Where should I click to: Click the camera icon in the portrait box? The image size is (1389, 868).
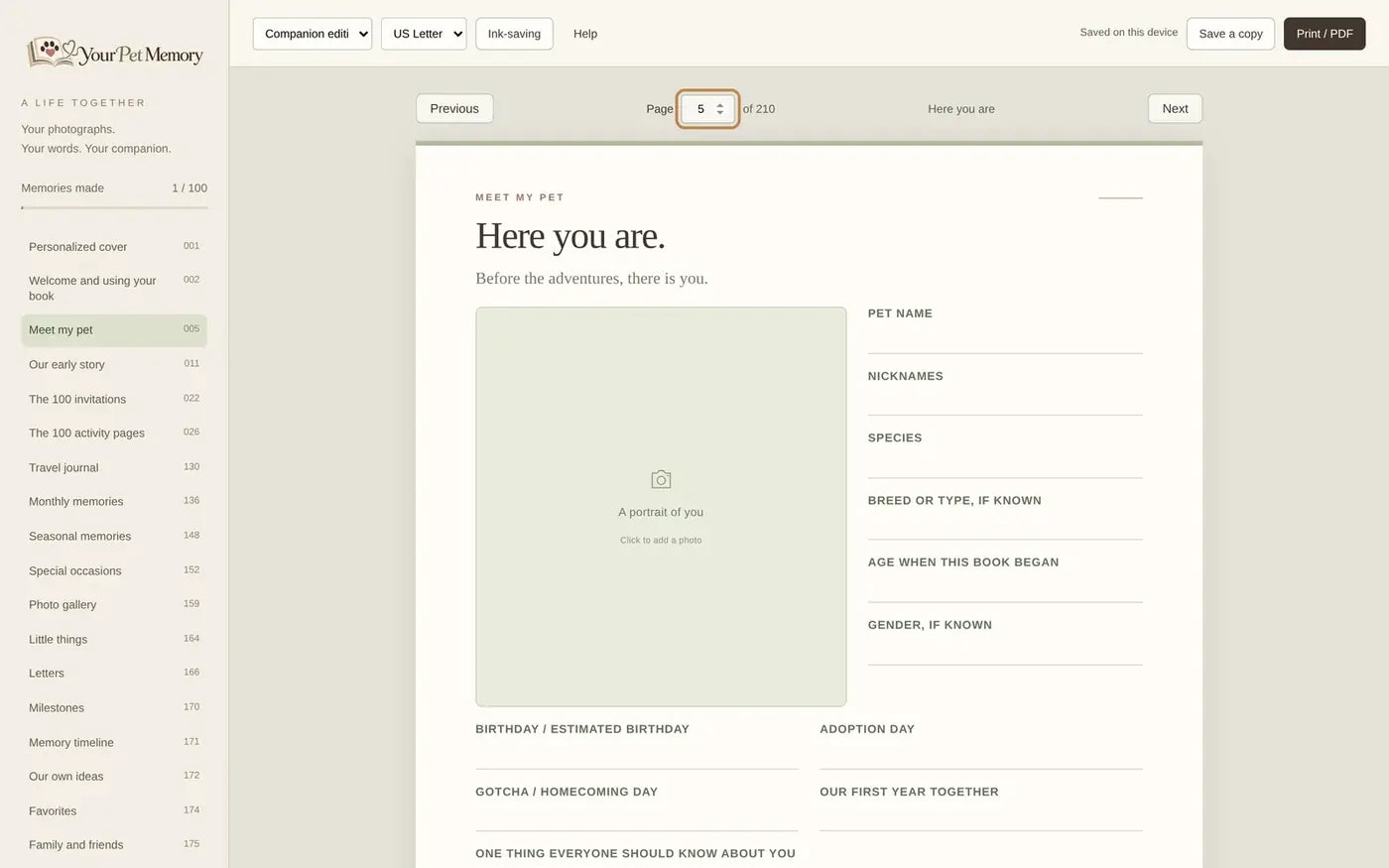pos(661,480)
